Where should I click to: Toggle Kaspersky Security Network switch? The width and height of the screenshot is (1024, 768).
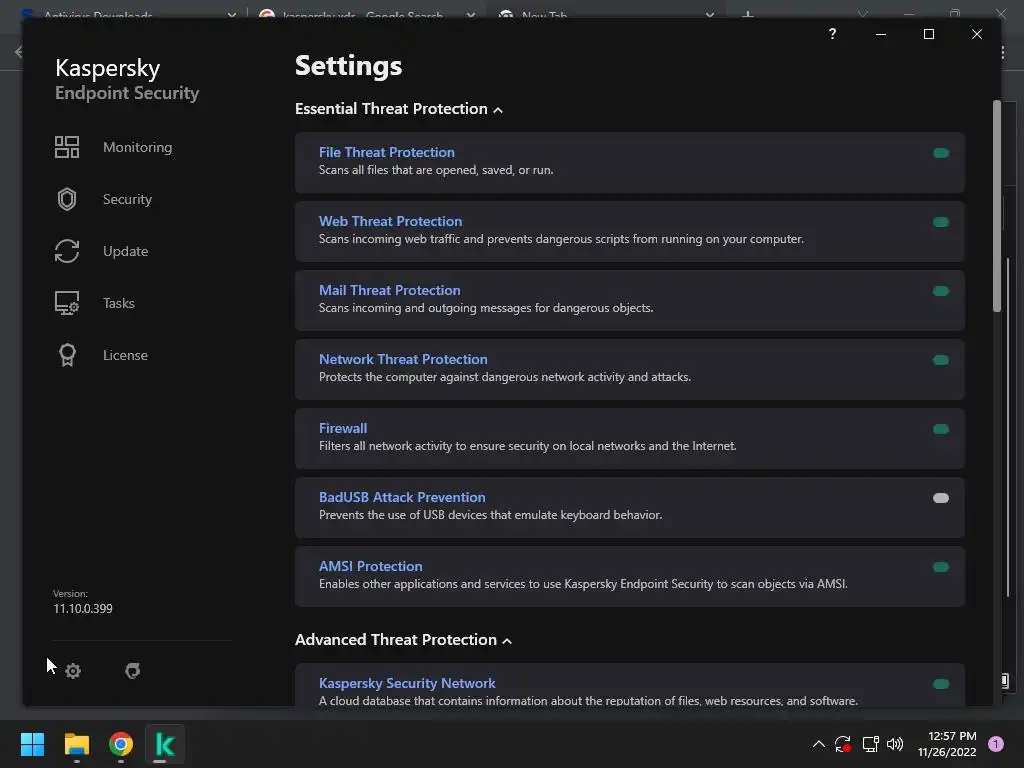click(x=941, y=684)
